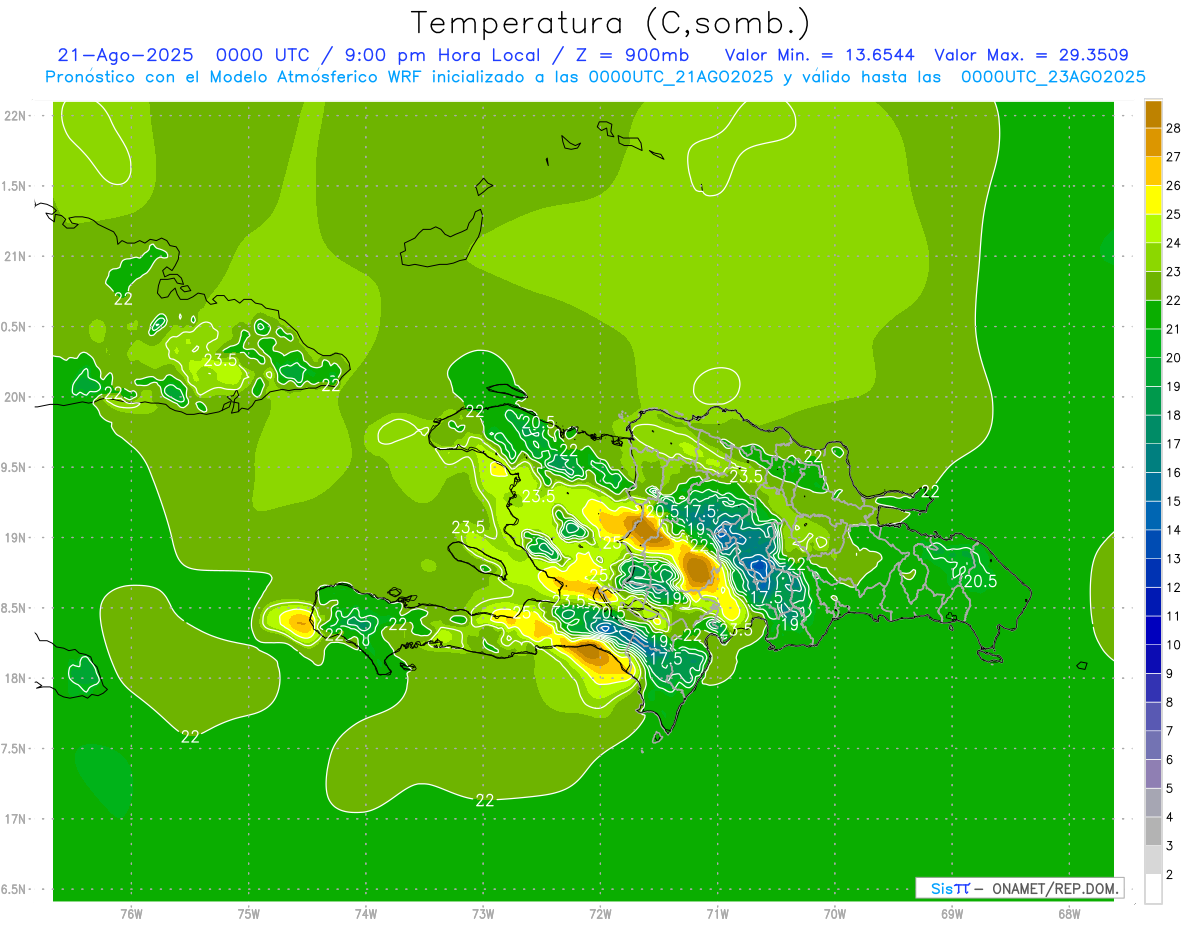1200x927 pixels.
Task: Click the '74W' longitude axis label
Action: tap(366, 913)
